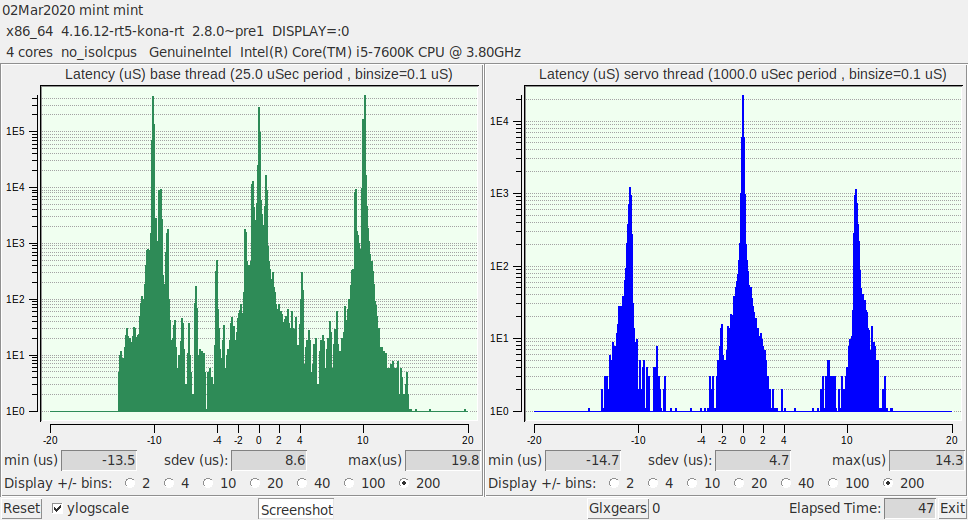Select 2 bins for servo thread display

coord(614,483)
